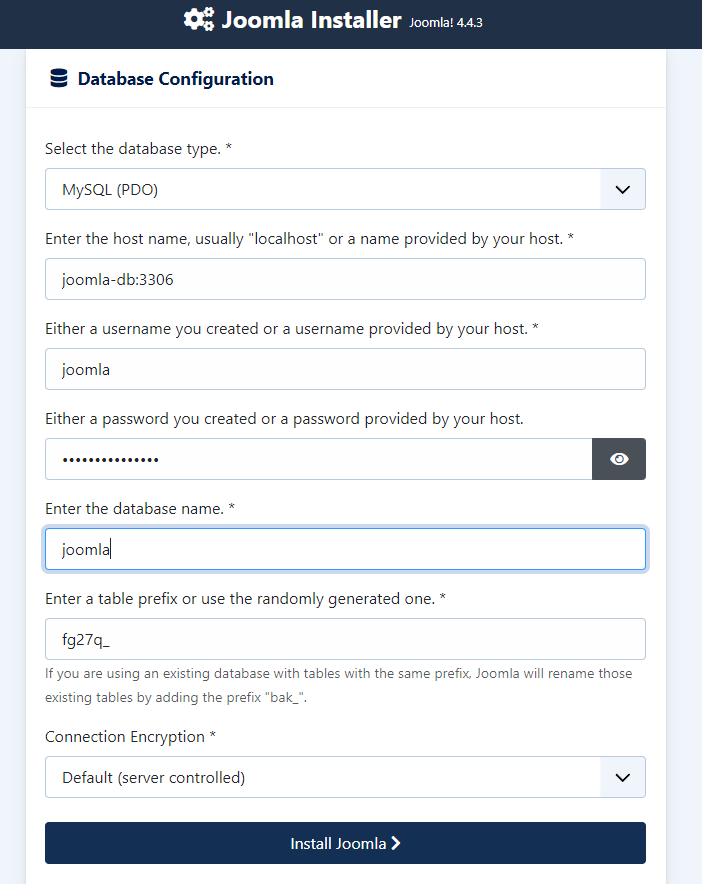Click the Joomla Installer gears icon
Viewport: 702px width, 884px height.
[x=200, y=20]
